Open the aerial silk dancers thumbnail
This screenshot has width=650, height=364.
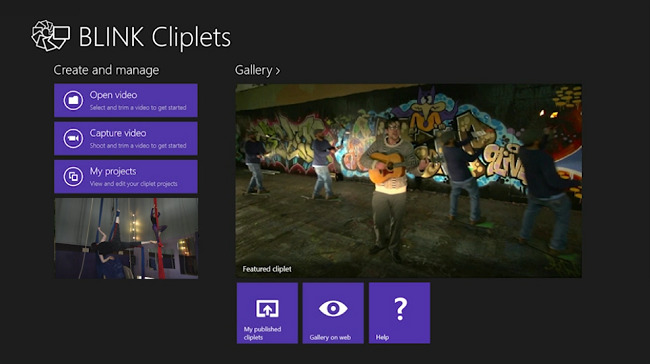click(126, 238)
